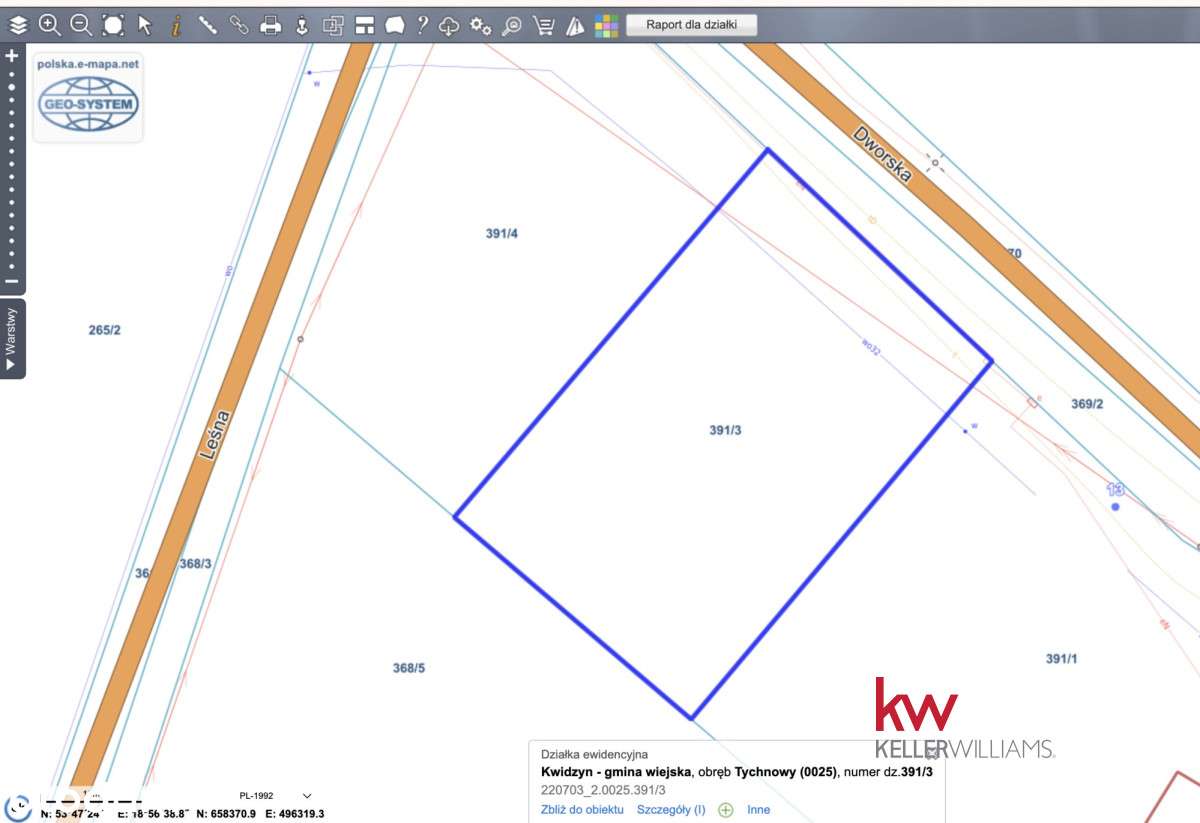Click the address point number 13
The width and height of the screenshot is (1200, 823).
tap(1115, 490)
